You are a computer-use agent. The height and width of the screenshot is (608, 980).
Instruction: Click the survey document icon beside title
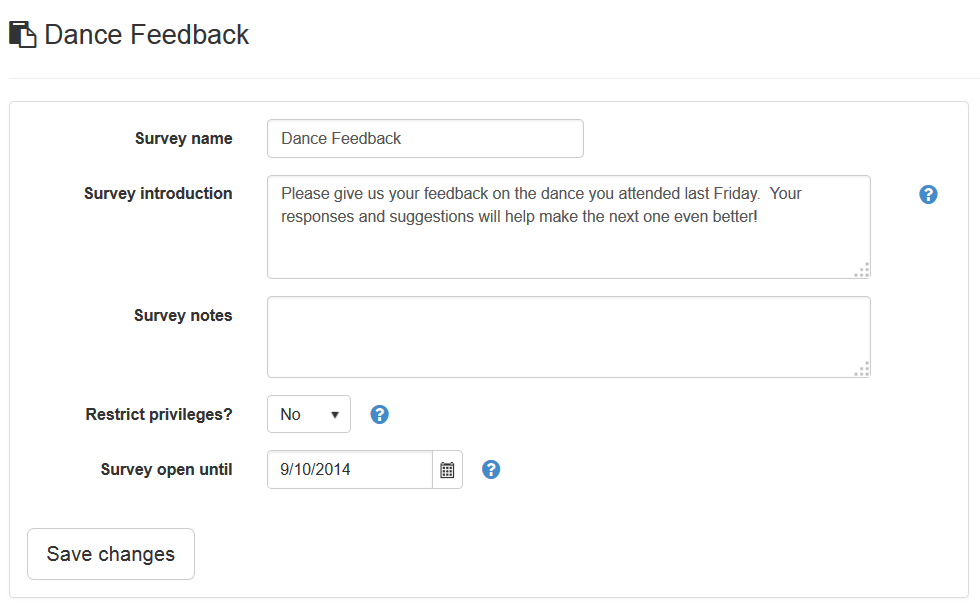click(x=22, y=34)
